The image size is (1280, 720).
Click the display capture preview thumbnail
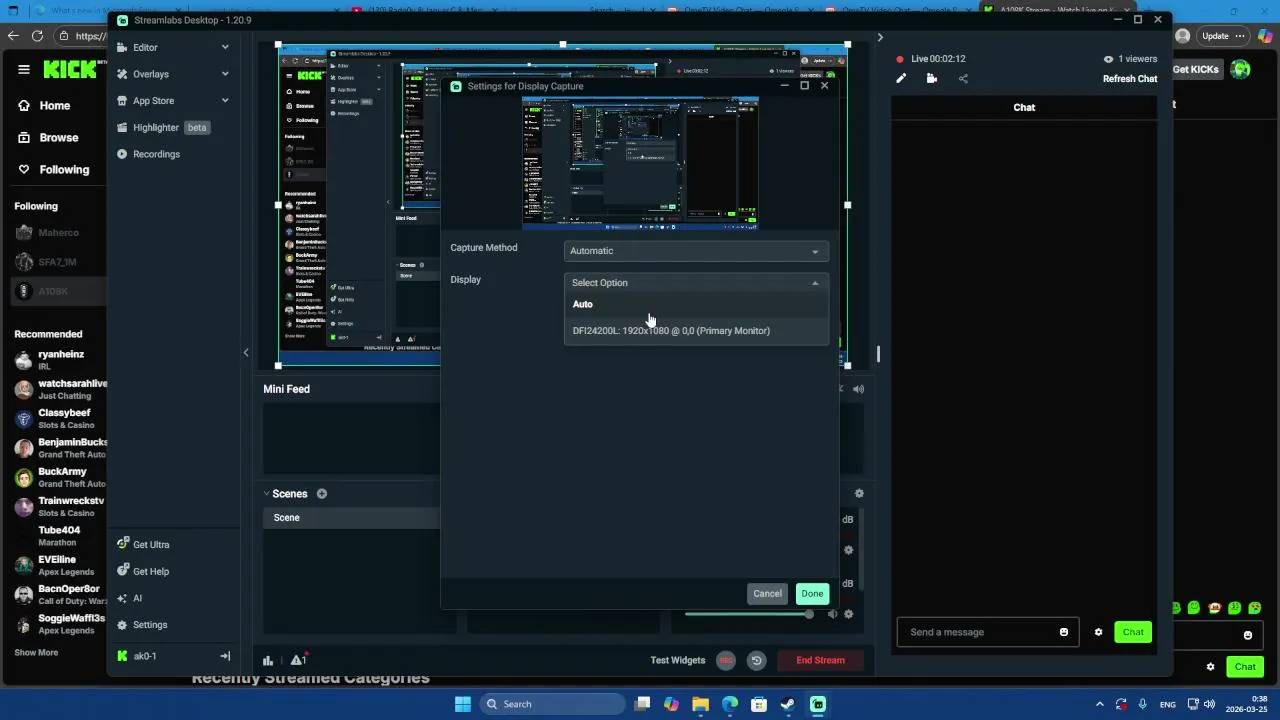[x=640, y=163]
